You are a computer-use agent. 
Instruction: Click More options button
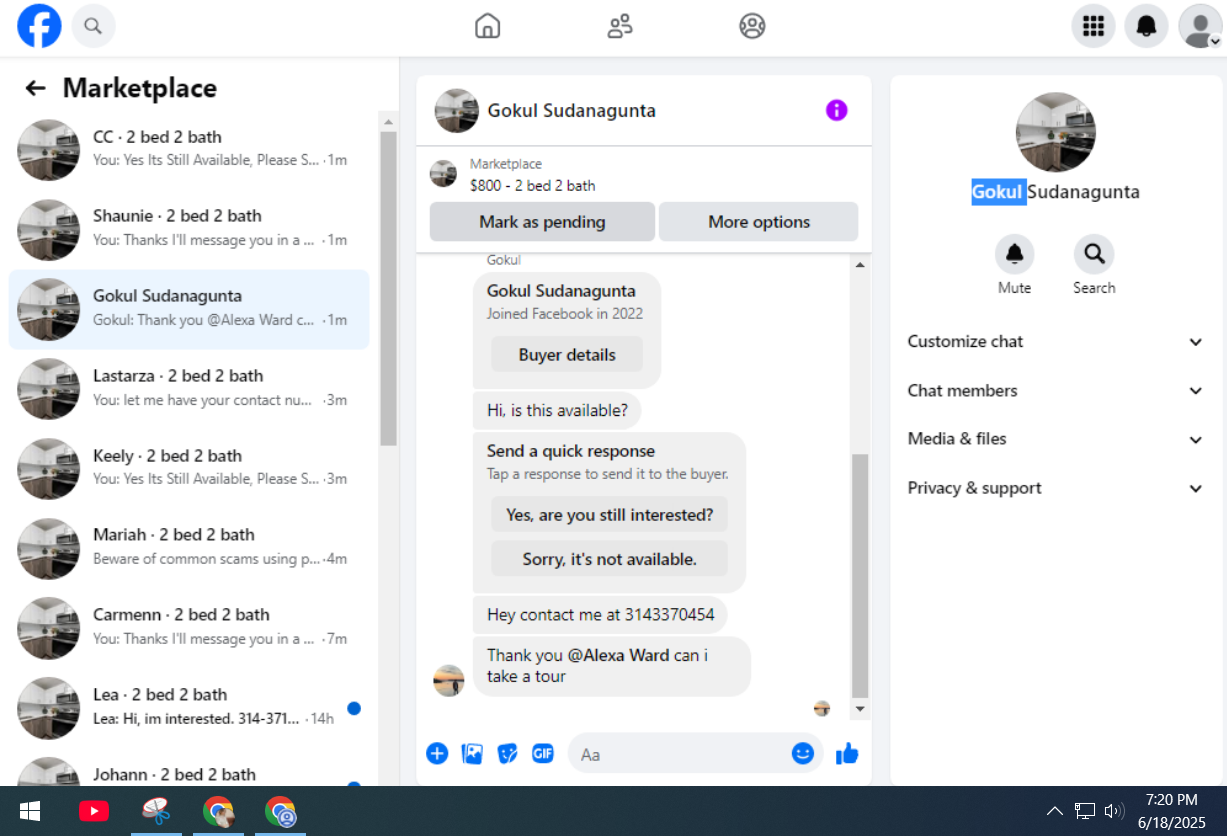pyautogui.click(x=759, y=222)
